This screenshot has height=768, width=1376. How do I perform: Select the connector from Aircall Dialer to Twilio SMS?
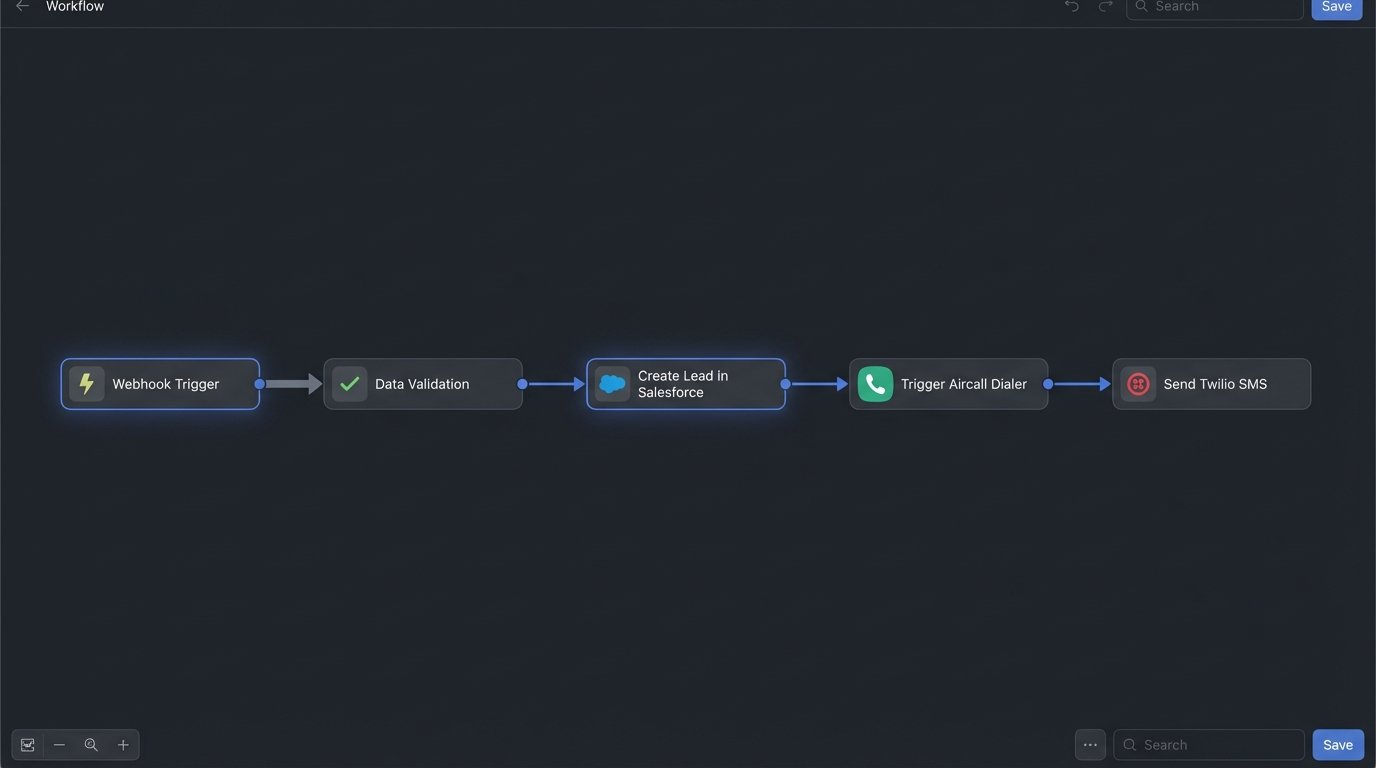pos(1083,384)
